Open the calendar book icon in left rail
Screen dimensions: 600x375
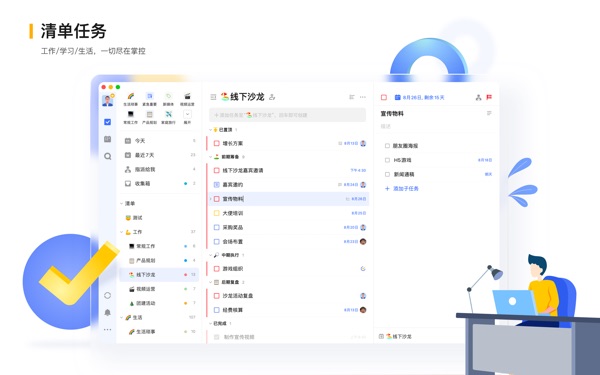[108, 139]
